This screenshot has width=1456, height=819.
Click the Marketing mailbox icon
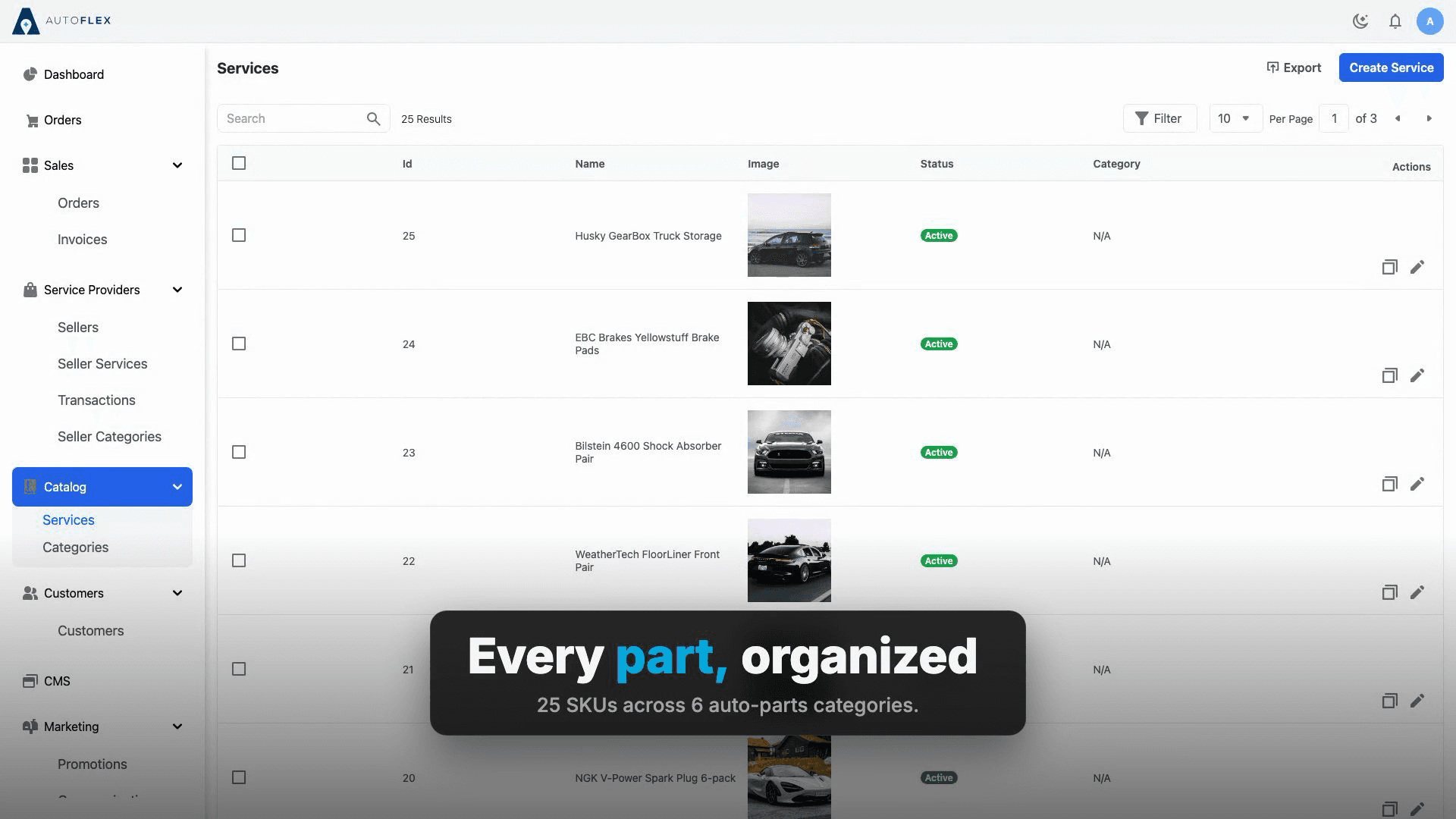click(x=30, y=726)
